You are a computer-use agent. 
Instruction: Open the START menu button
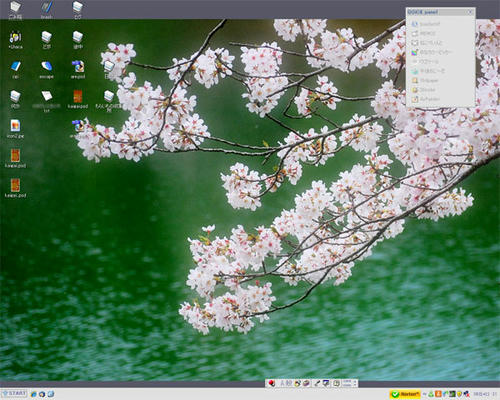14,394
